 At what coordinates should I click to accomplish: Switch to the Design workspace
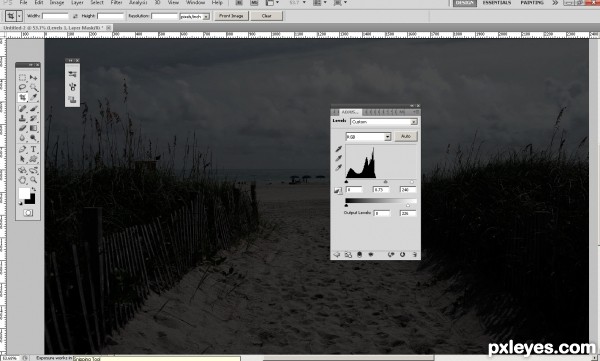click(465, 3)
